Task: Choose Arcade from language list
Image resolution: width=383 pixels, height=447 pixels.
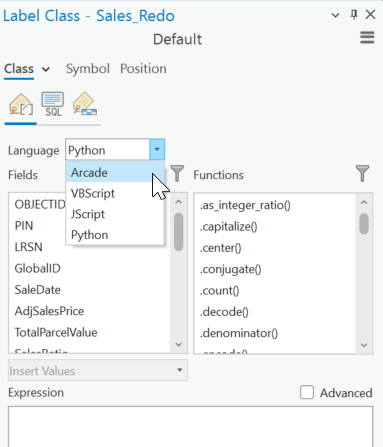Action: click(115, 172)
